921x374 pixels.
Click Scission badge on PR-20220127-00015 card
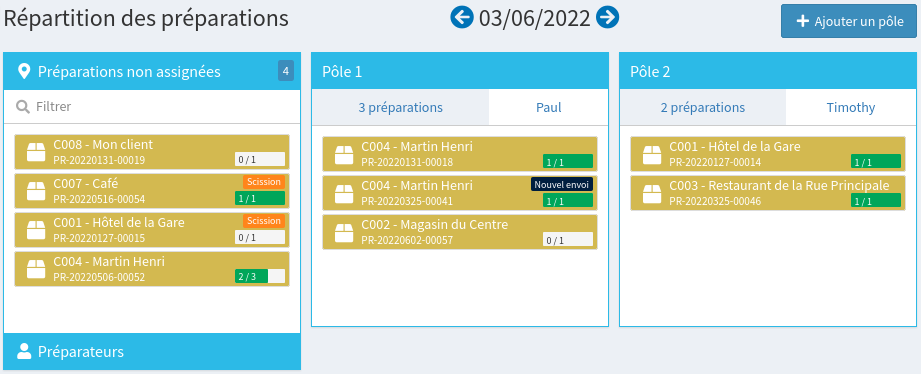click(264, 220)
